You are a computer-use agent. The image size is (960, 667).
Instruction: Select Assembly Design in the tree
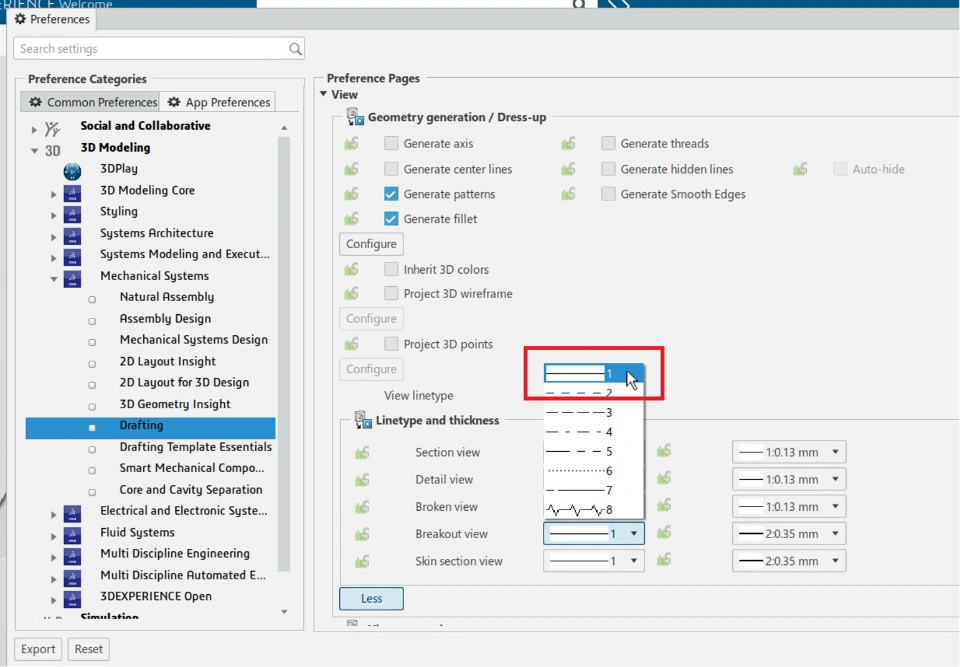[x=165, y=318]
